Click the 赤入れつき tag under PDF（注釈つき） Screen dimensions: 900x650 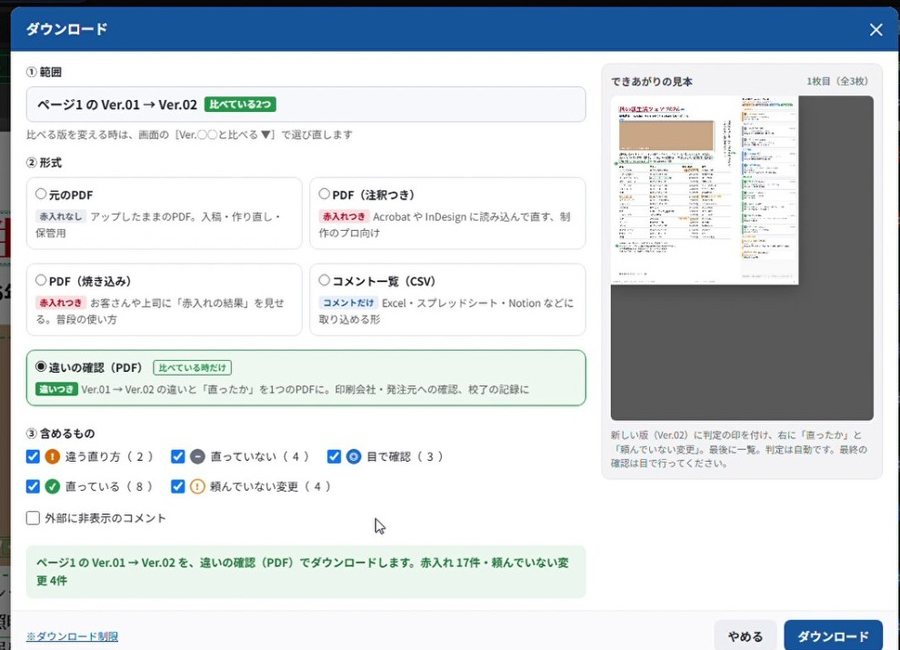coord(344,216)
